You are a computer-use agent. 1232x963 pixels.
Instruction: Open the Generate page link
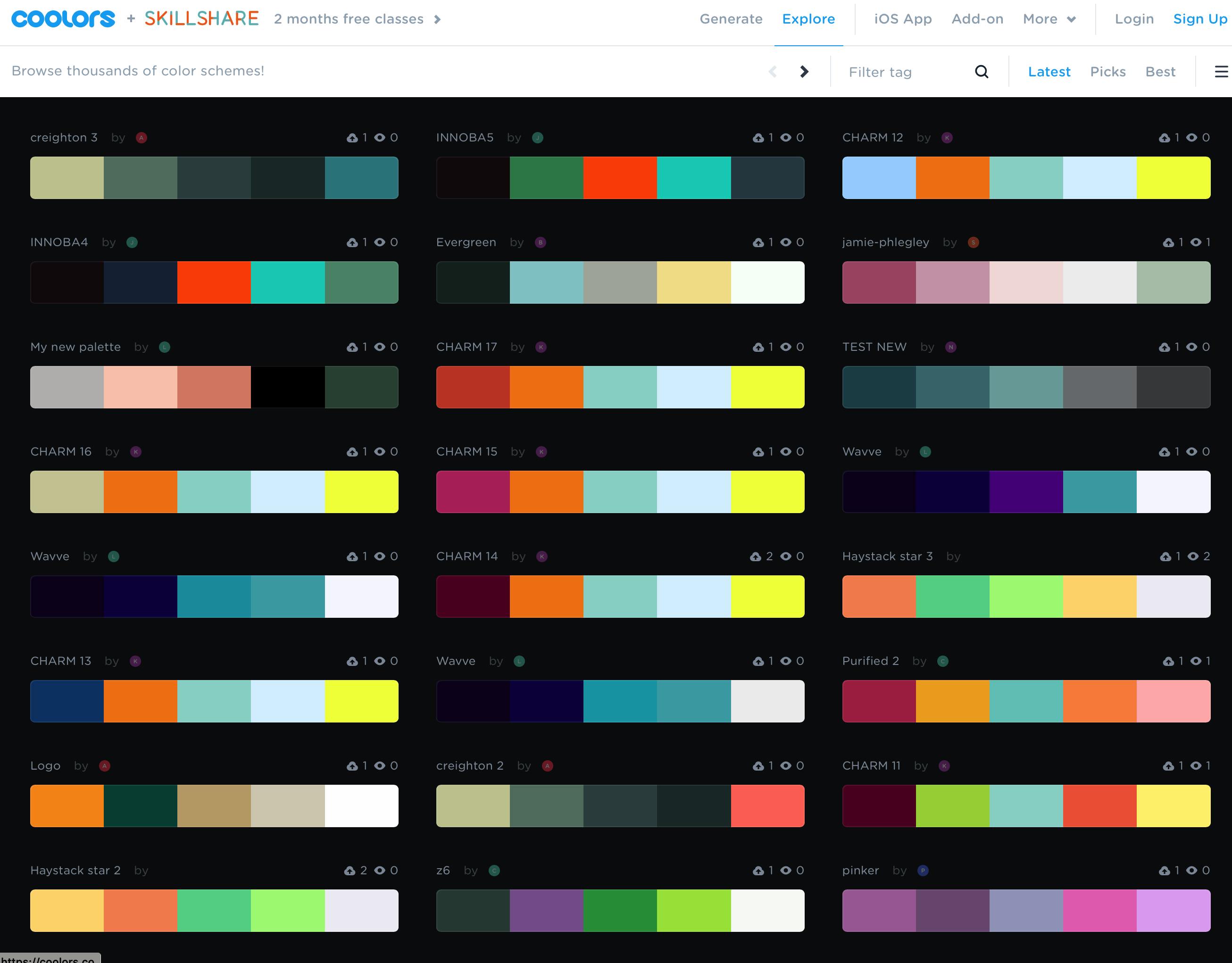pos(731,19)
